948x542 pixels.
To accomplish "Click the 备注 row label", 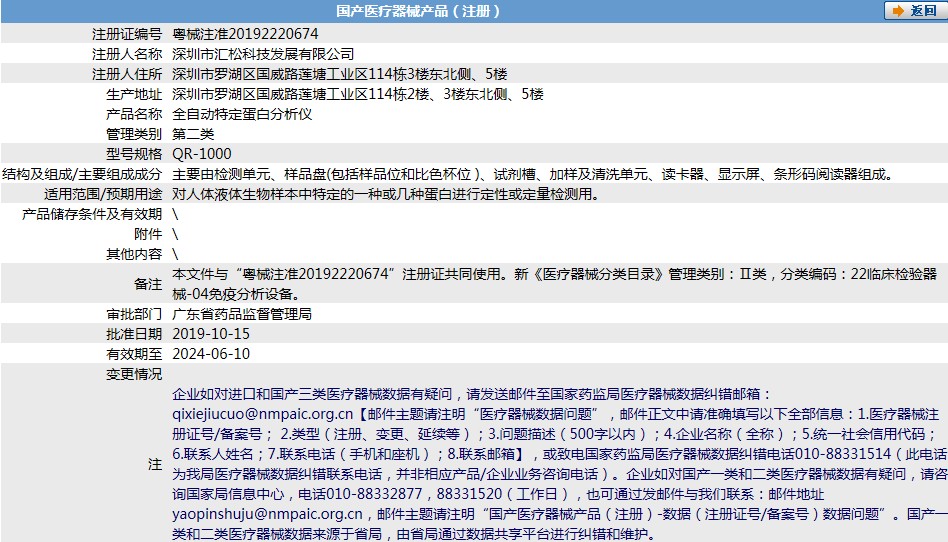I will pos(148,284).
